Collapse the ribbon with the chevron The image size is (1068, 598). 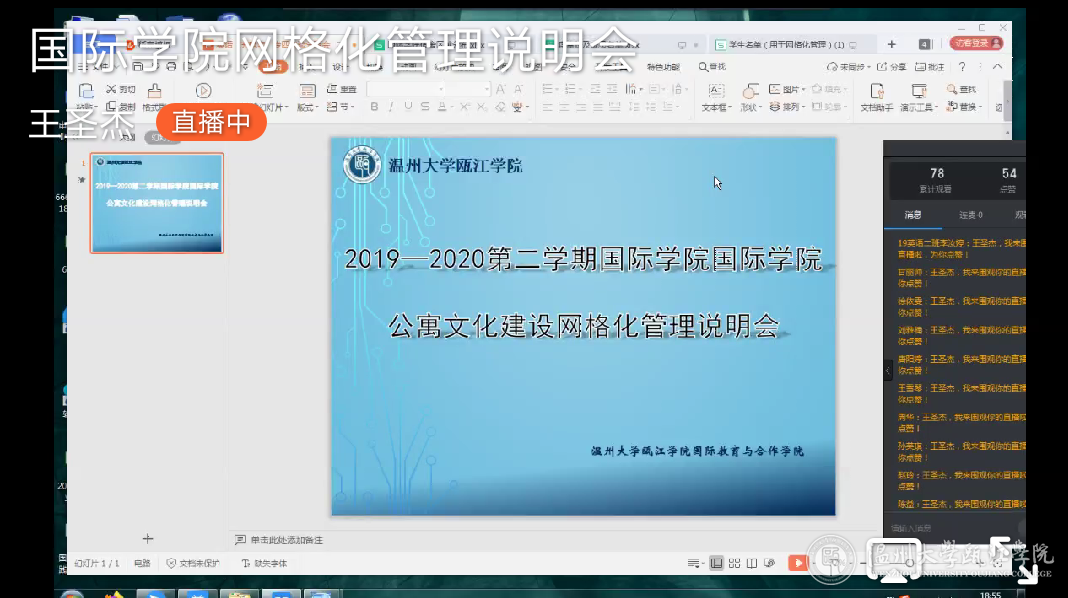[997, 67]
